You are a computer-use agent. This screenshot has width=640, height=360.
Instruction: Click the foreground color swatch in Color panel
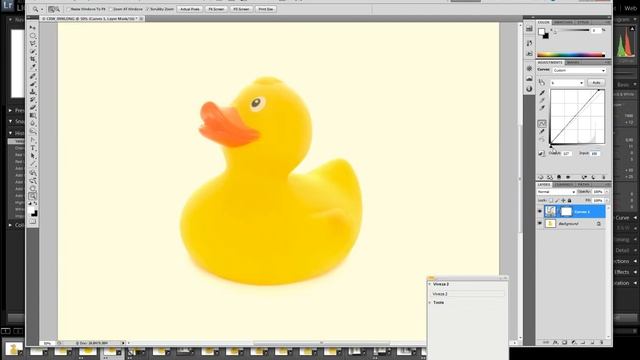542,31
